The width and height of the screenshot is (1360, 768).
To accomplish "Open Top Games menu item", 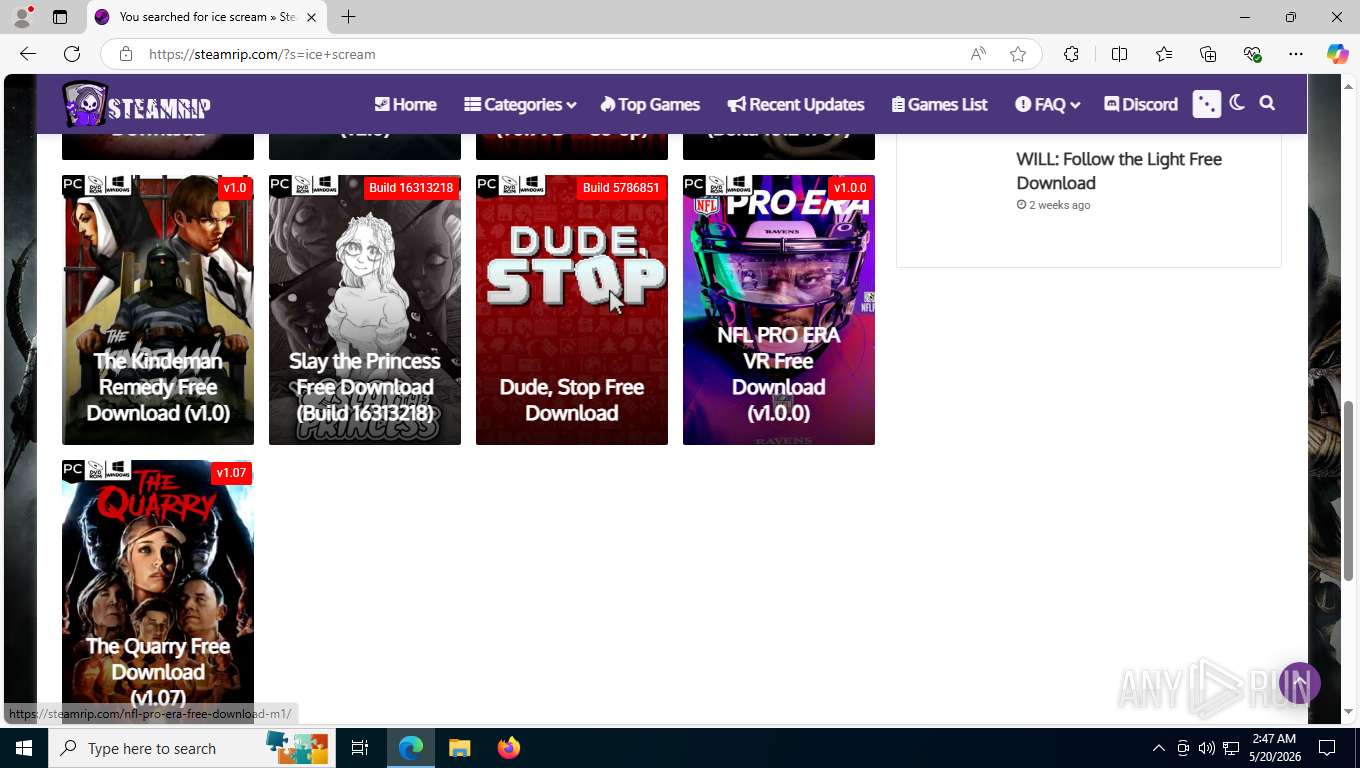I will [650, 104].
